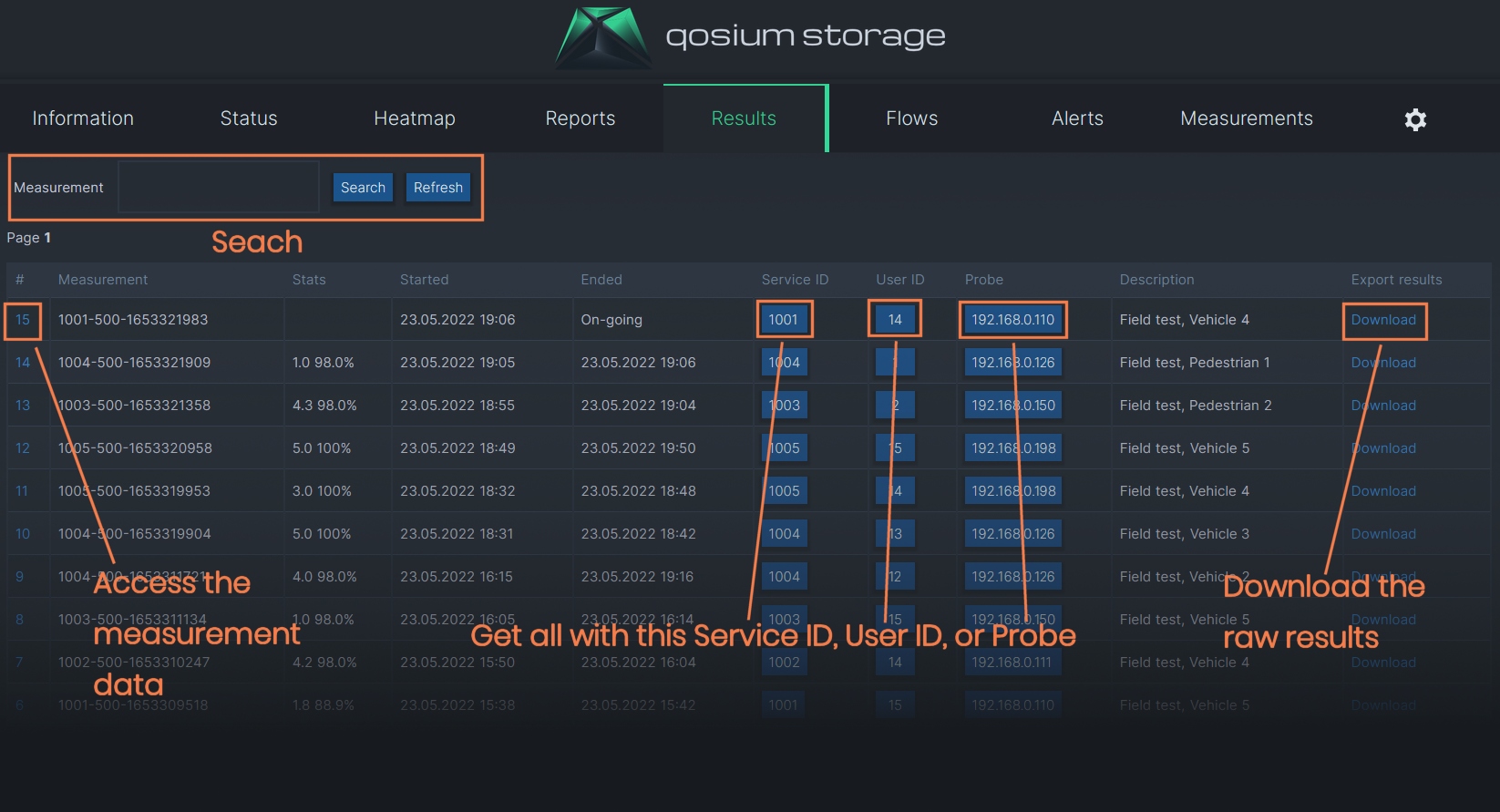Image resolution: width=1500 pixels, height=812 pixels.
Task: Open the Heatmap tab
Action: point(414,118)
